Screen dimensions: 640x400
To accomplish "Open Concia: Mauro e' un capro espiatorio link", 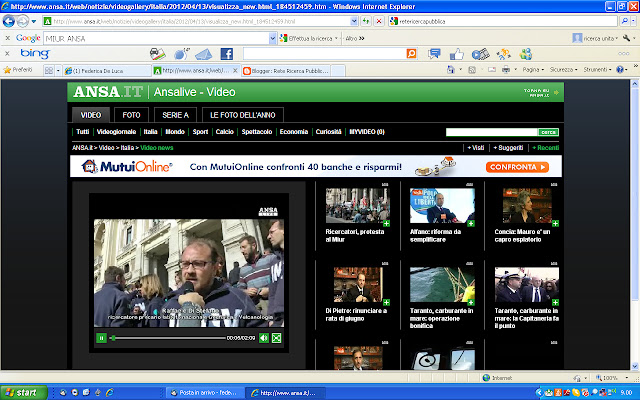I will (x=522, y=236).
